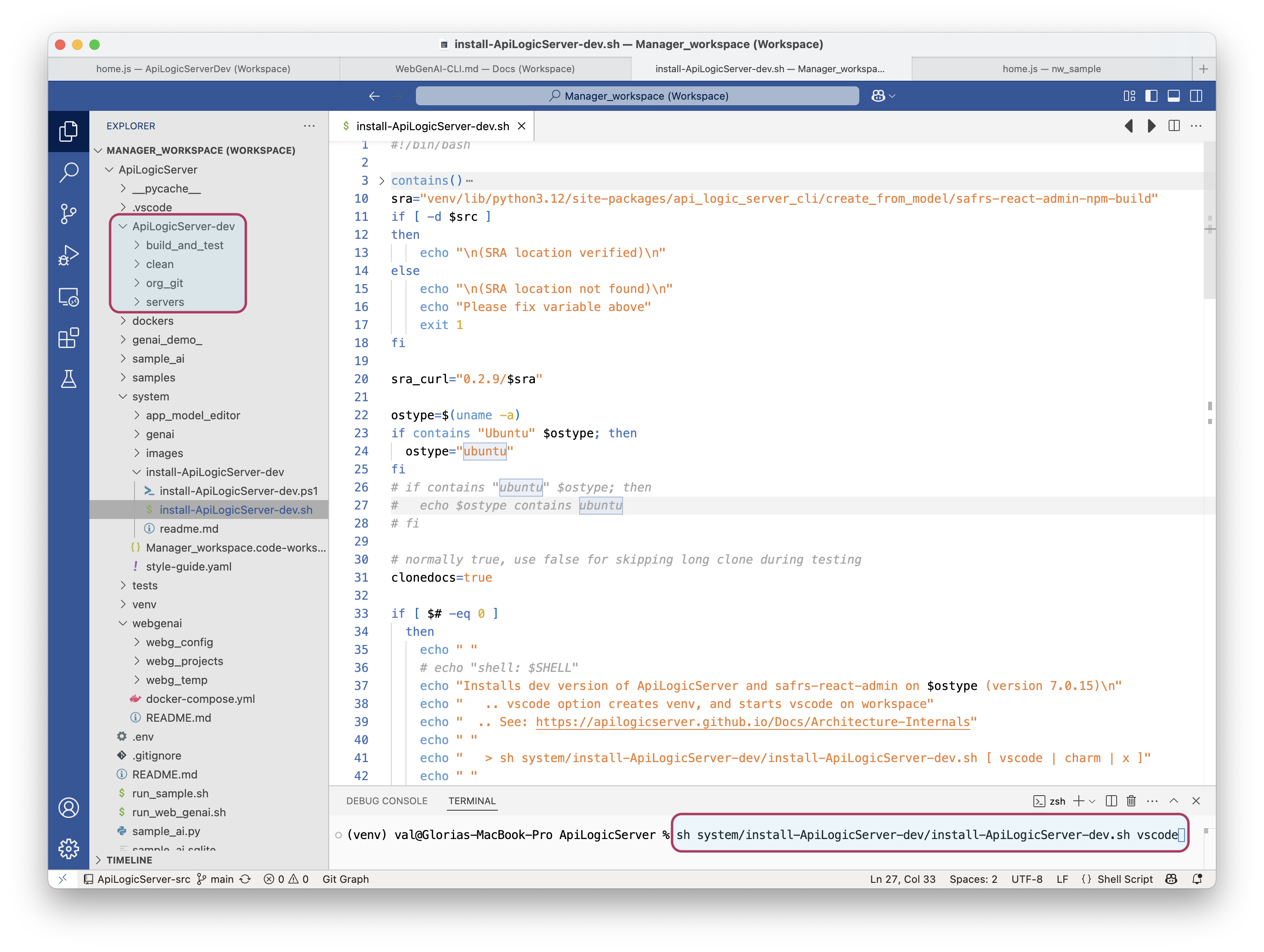Open the launch profile dropdown beside new terminal
Screen dimensions: 1264x952
[x=1092, y=801]
